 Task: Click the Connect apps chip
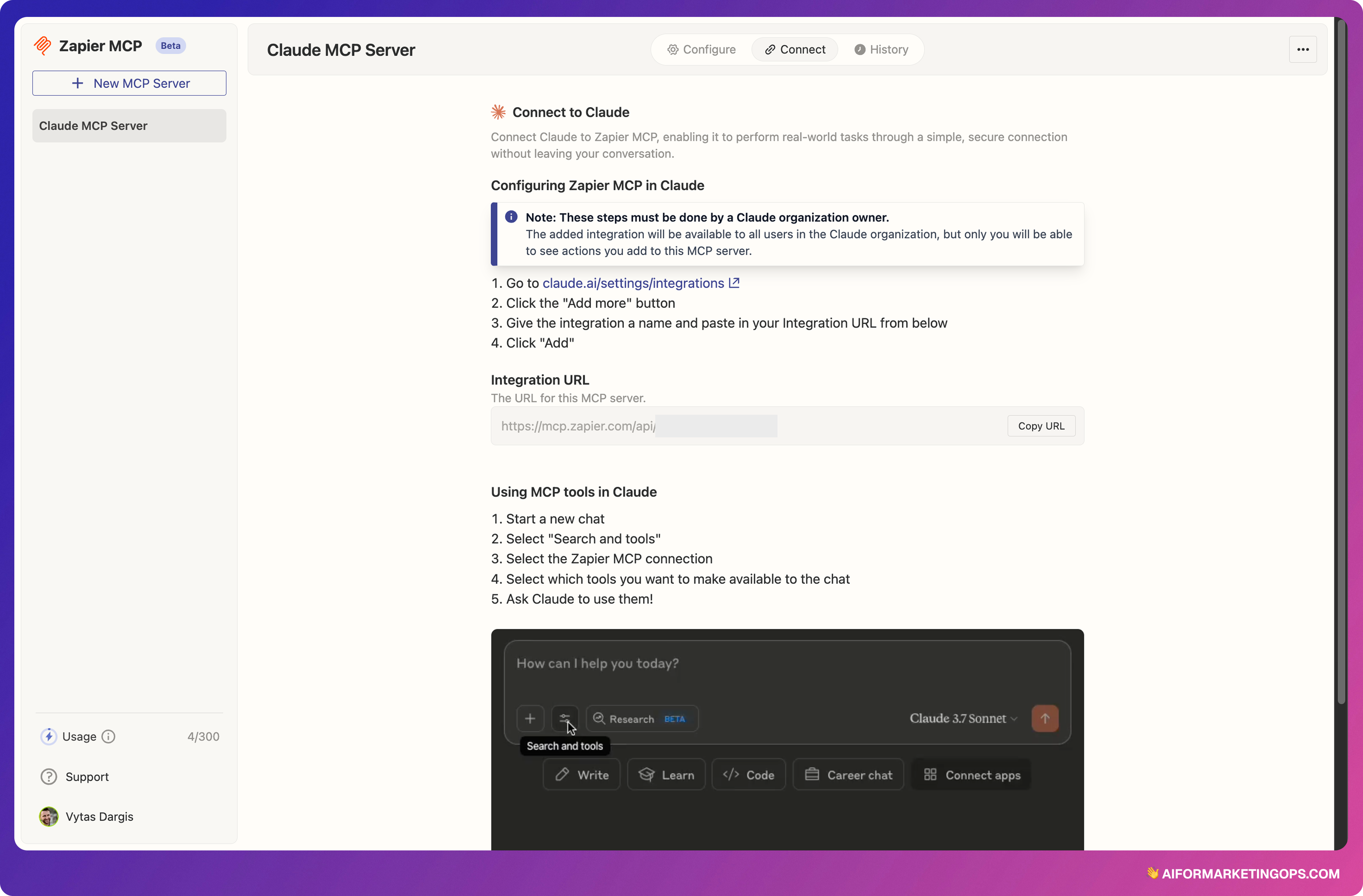[x=971, y=775]
